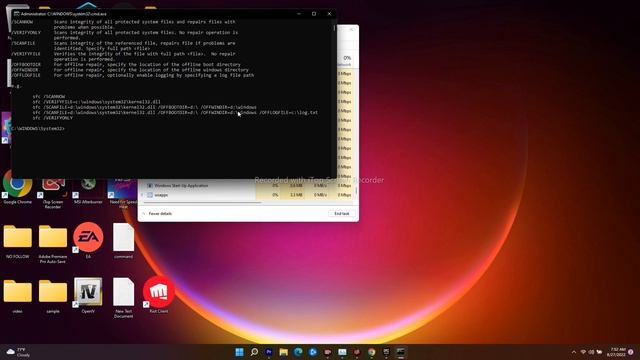
Task: Open the NO FOLLOW desktop folder
Action: point(18,241)
